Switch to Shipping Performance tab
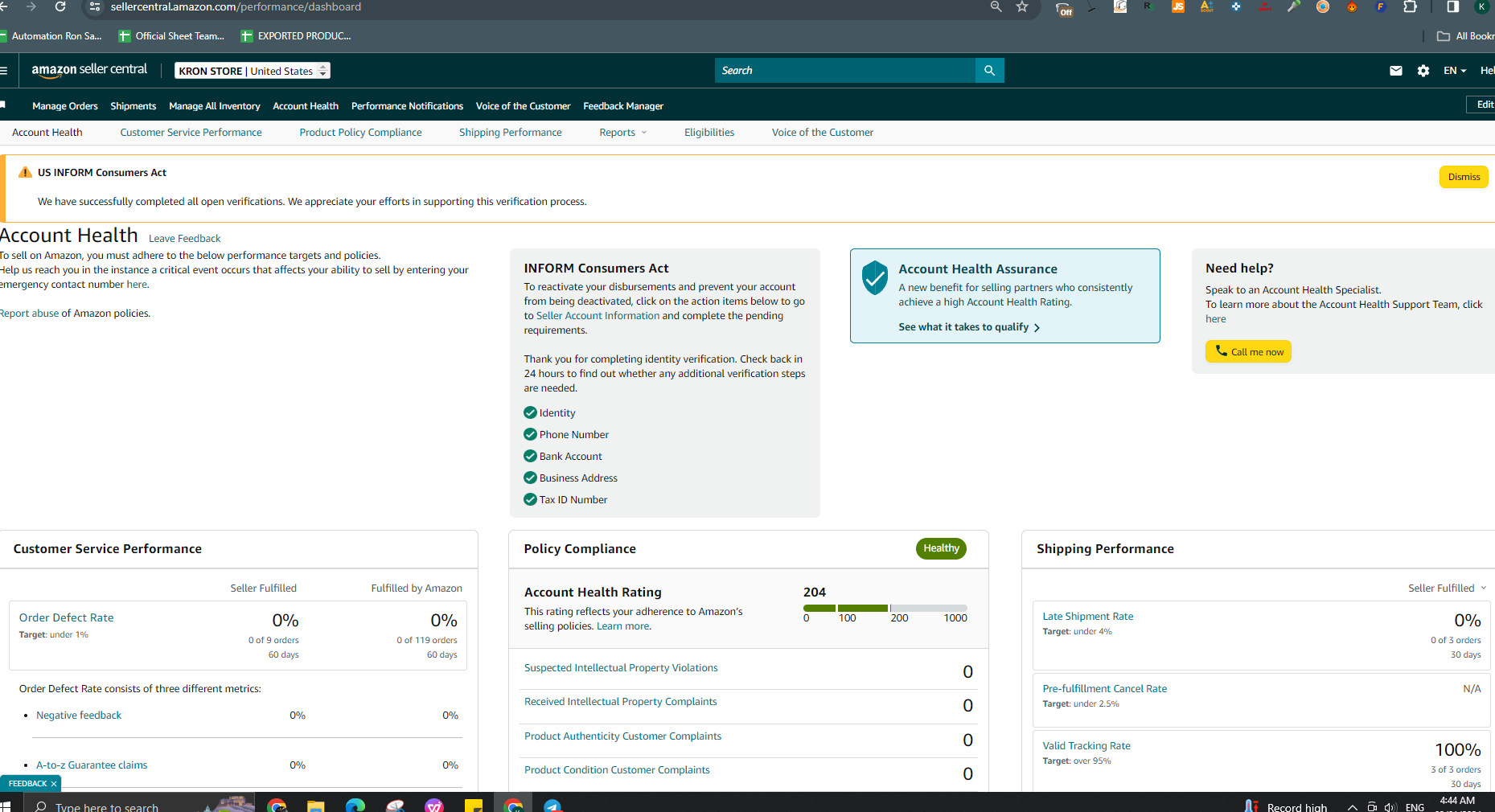Image resolution: width=1495 pixels, height=812 pixels. tap(511, 133)
